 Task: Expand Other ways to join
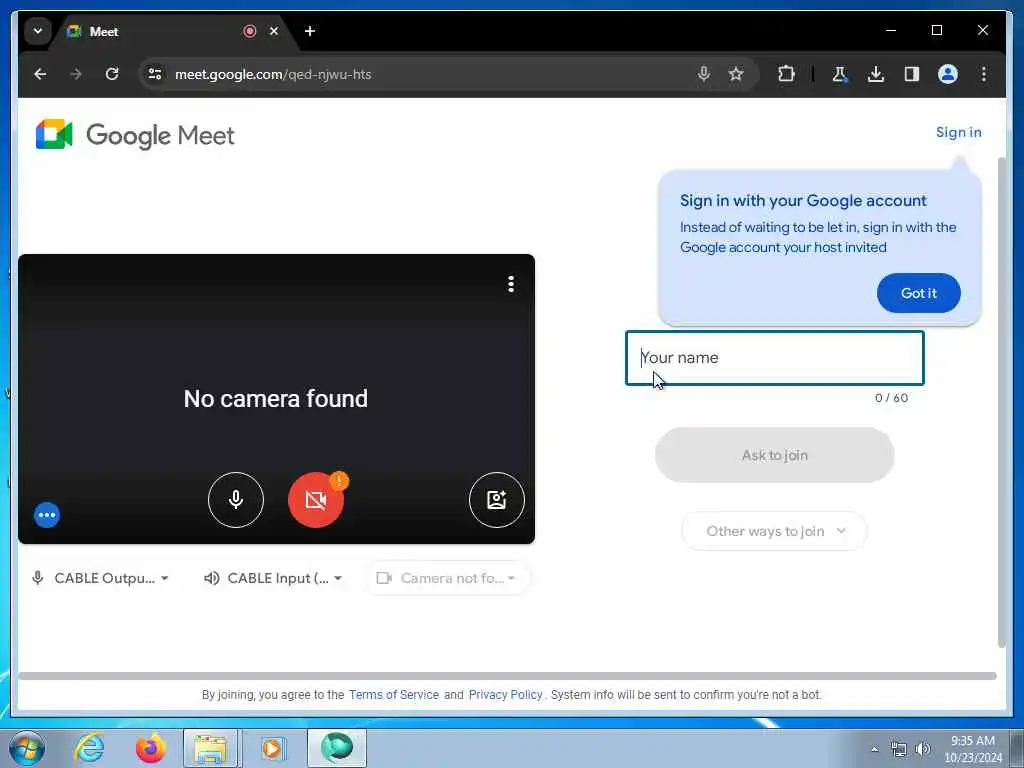774,531
